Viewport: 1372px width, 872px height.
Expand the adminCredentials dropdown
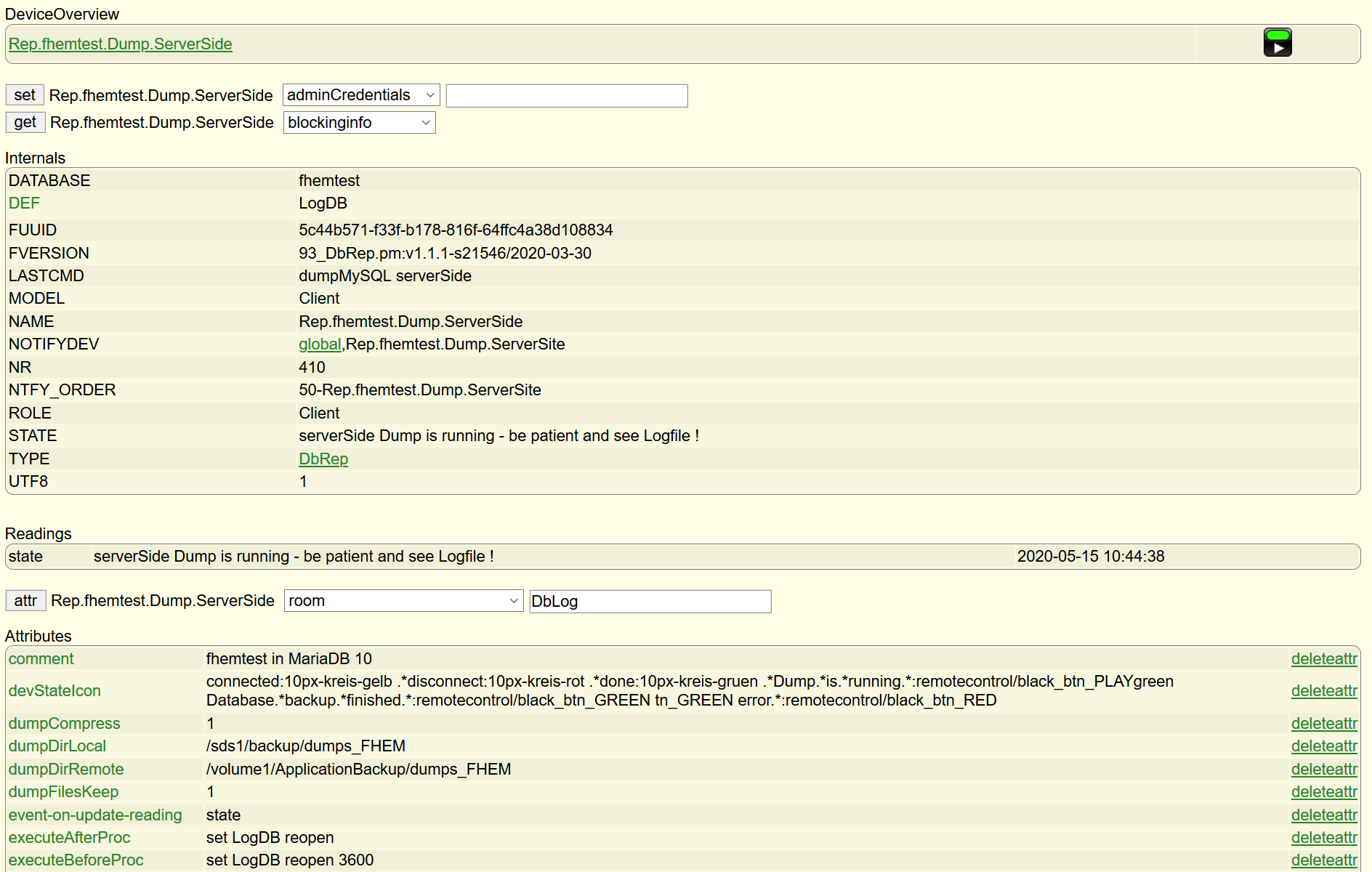click(x=360, y=95)
